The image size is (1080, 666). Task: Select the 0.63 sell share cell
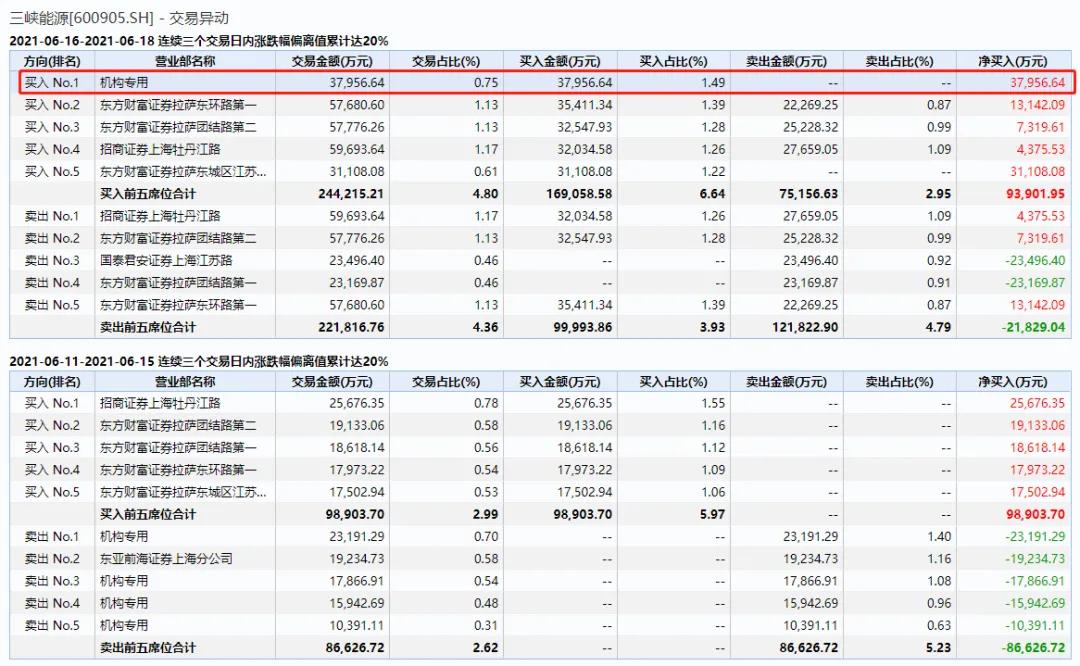pos(939,625)
